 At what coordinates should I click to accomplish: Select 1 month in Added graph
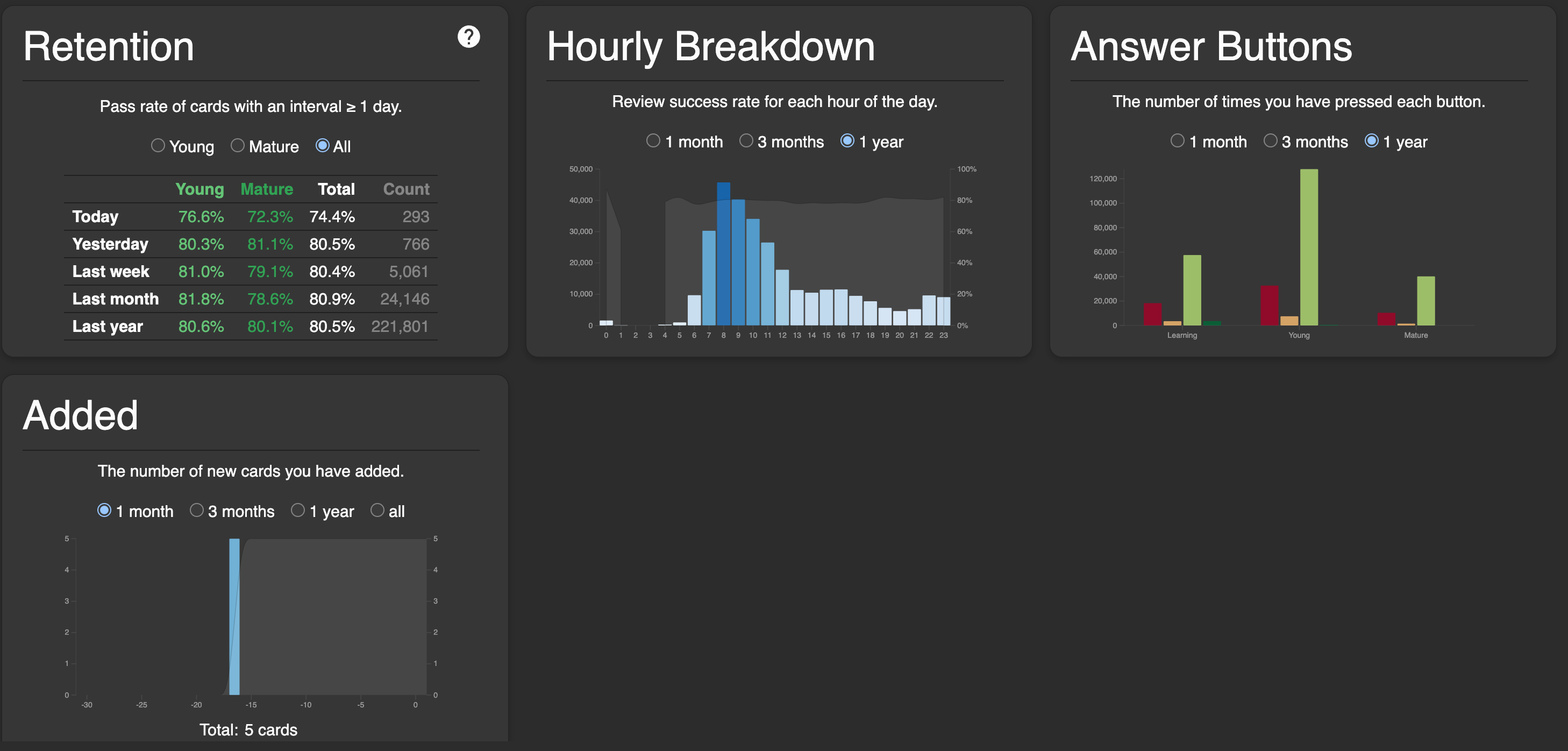pyautogui.click(x=104, y=511)
